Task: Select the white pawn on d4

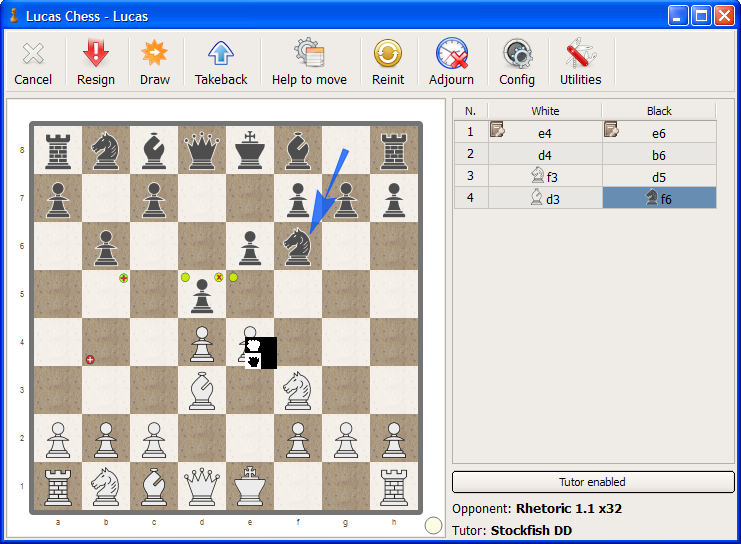Action: [x=202, y=343]
